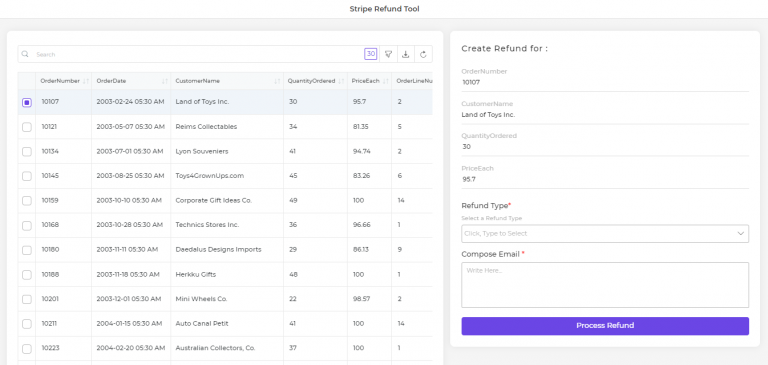Click the Process Refund button
Image resolution: width=768 pixels, height=365 pixels.
point(605,326)
